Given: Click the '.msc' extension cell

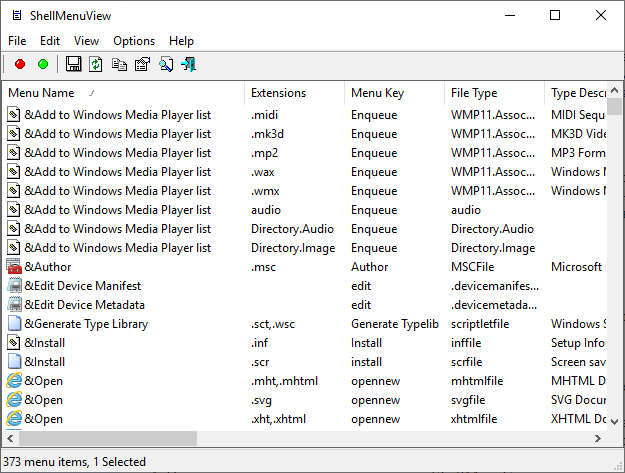Looking at the screenshot, I should (x=263, y=267).
